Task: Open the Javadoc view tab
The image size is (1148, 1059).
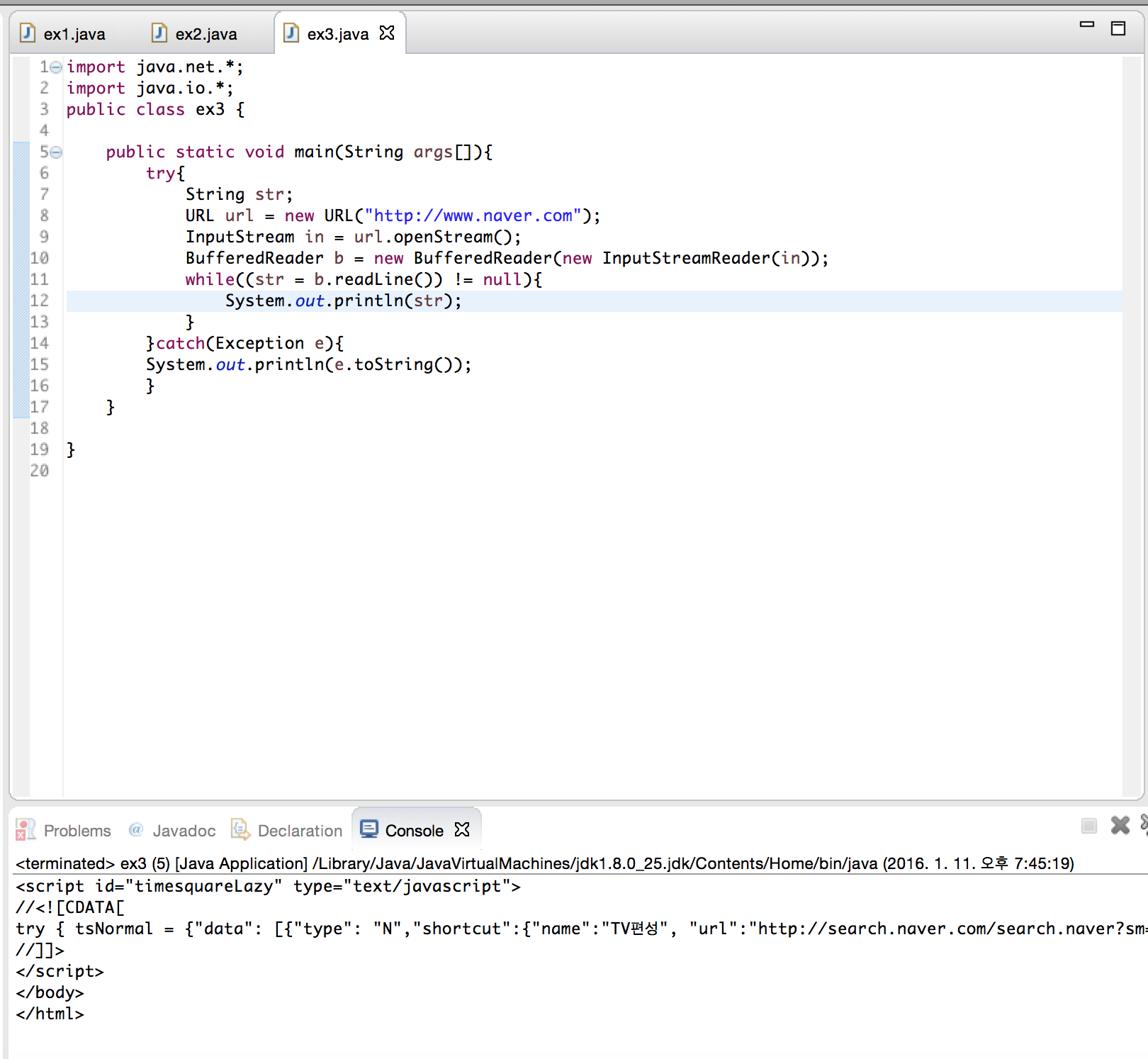Action: click(173, 830)
